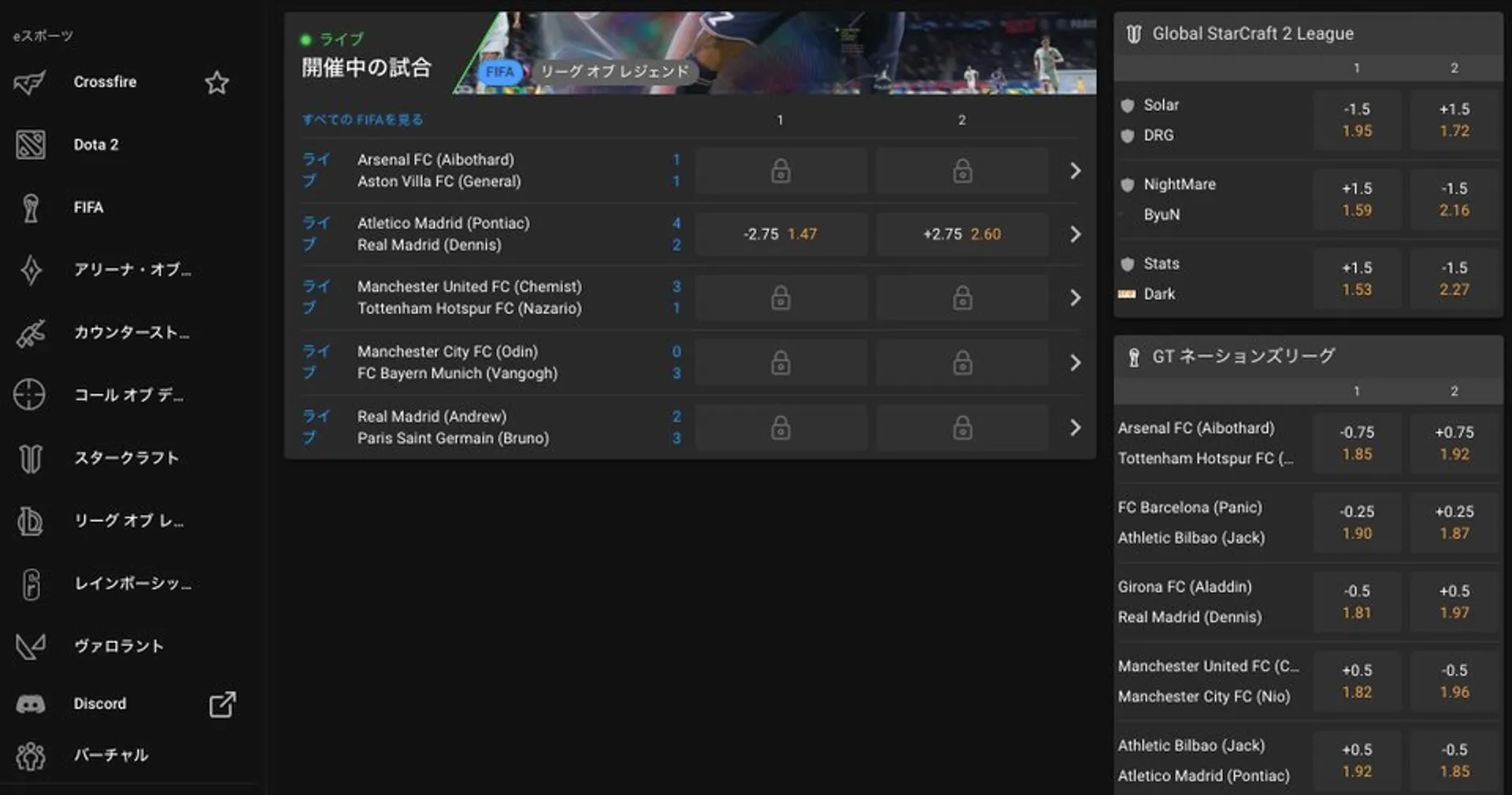
Task: Click Solar vs DRG match names
Action: (x=1162, y=120)
